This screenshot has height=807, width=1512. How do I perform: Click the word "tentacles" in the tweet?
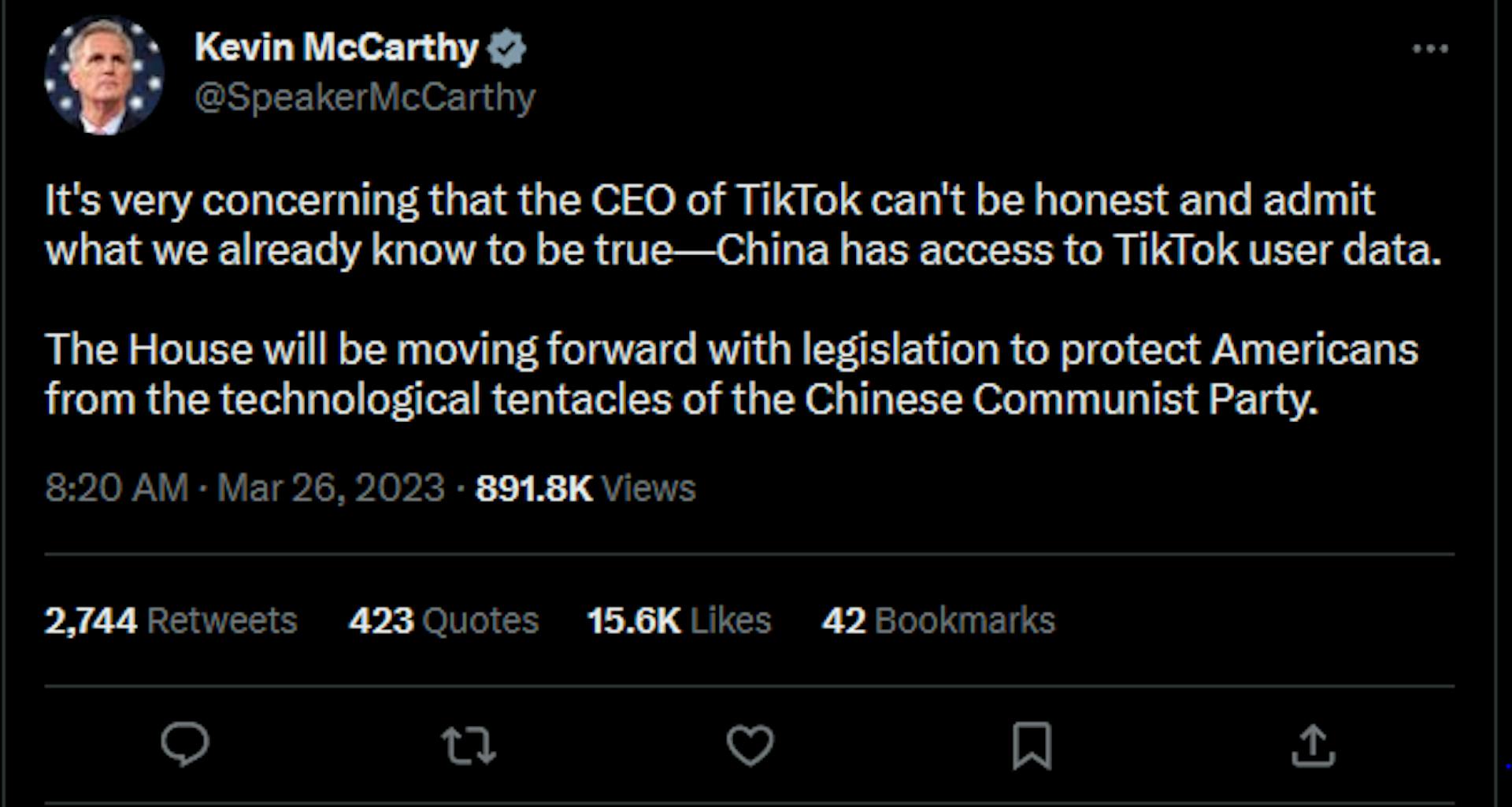point(581,399)
